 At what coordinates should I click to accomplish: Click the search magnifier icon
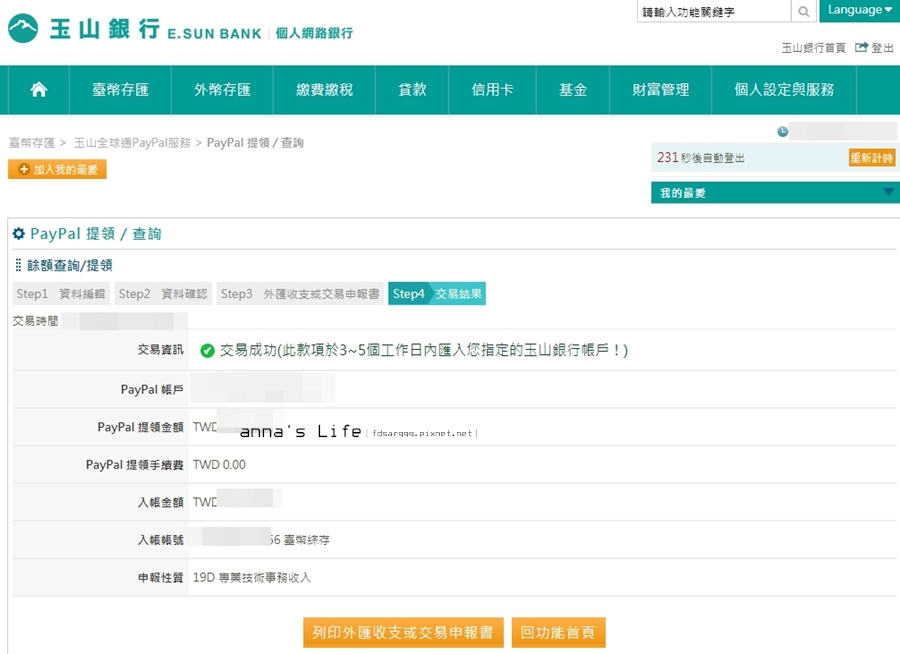804,11
